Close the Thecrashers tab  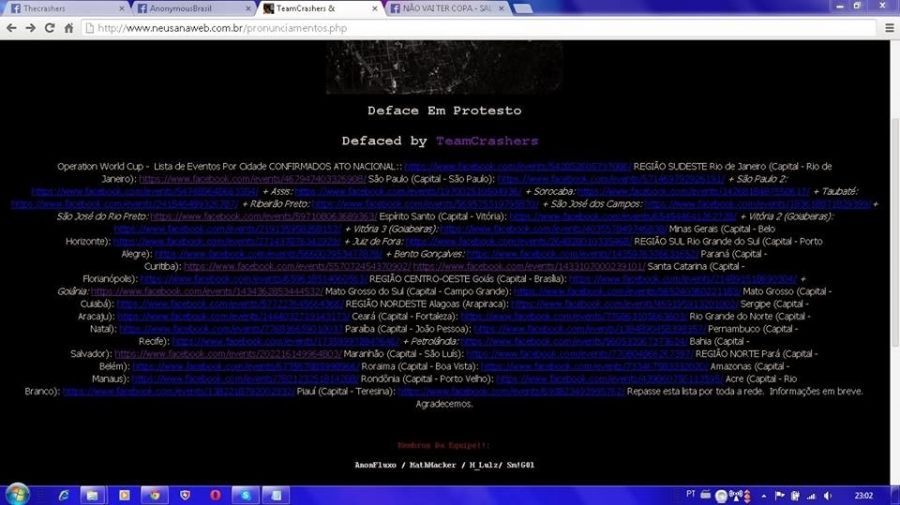pos(122,9)
